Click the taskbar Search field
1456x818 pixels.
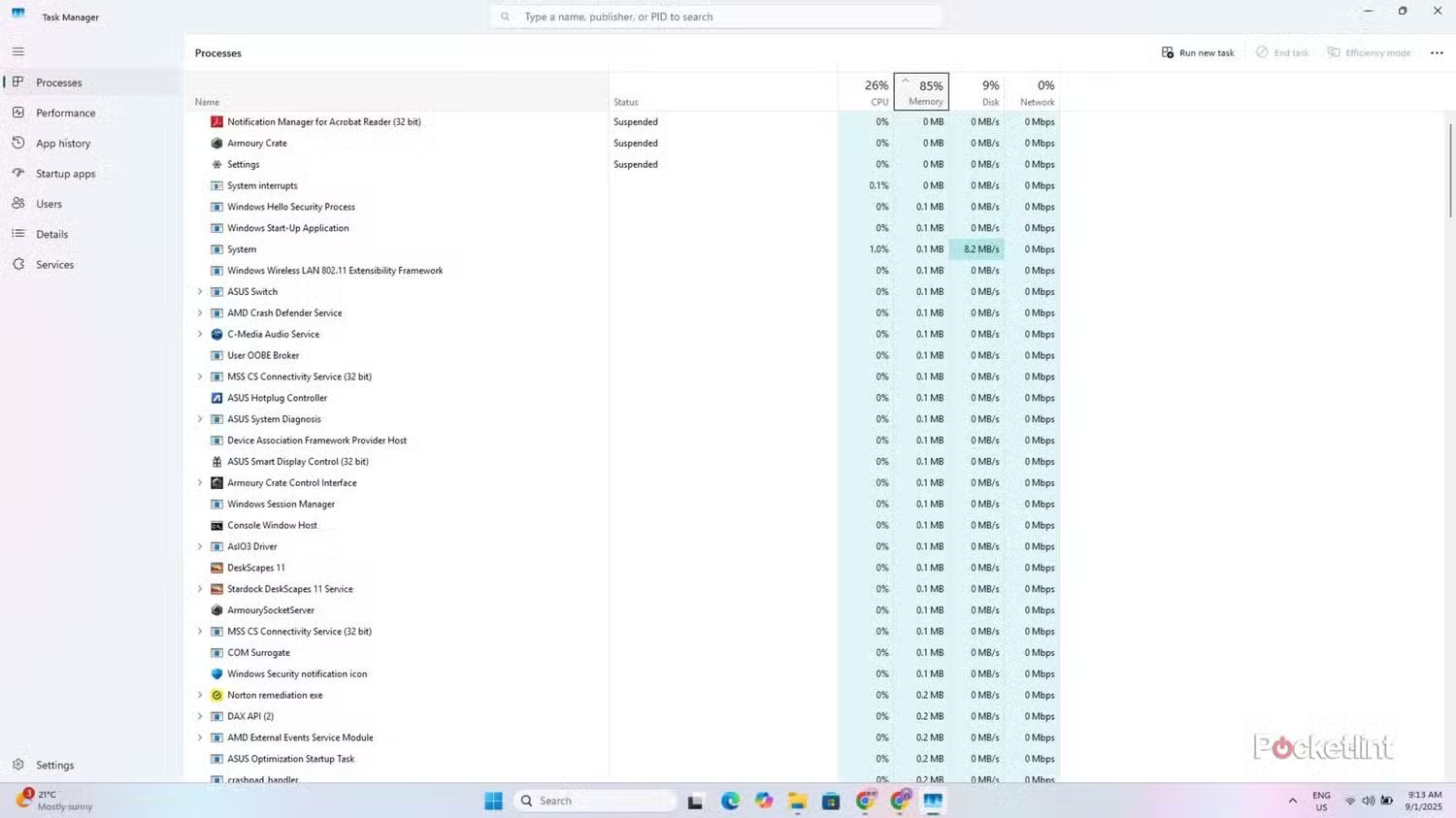point(594,801)
